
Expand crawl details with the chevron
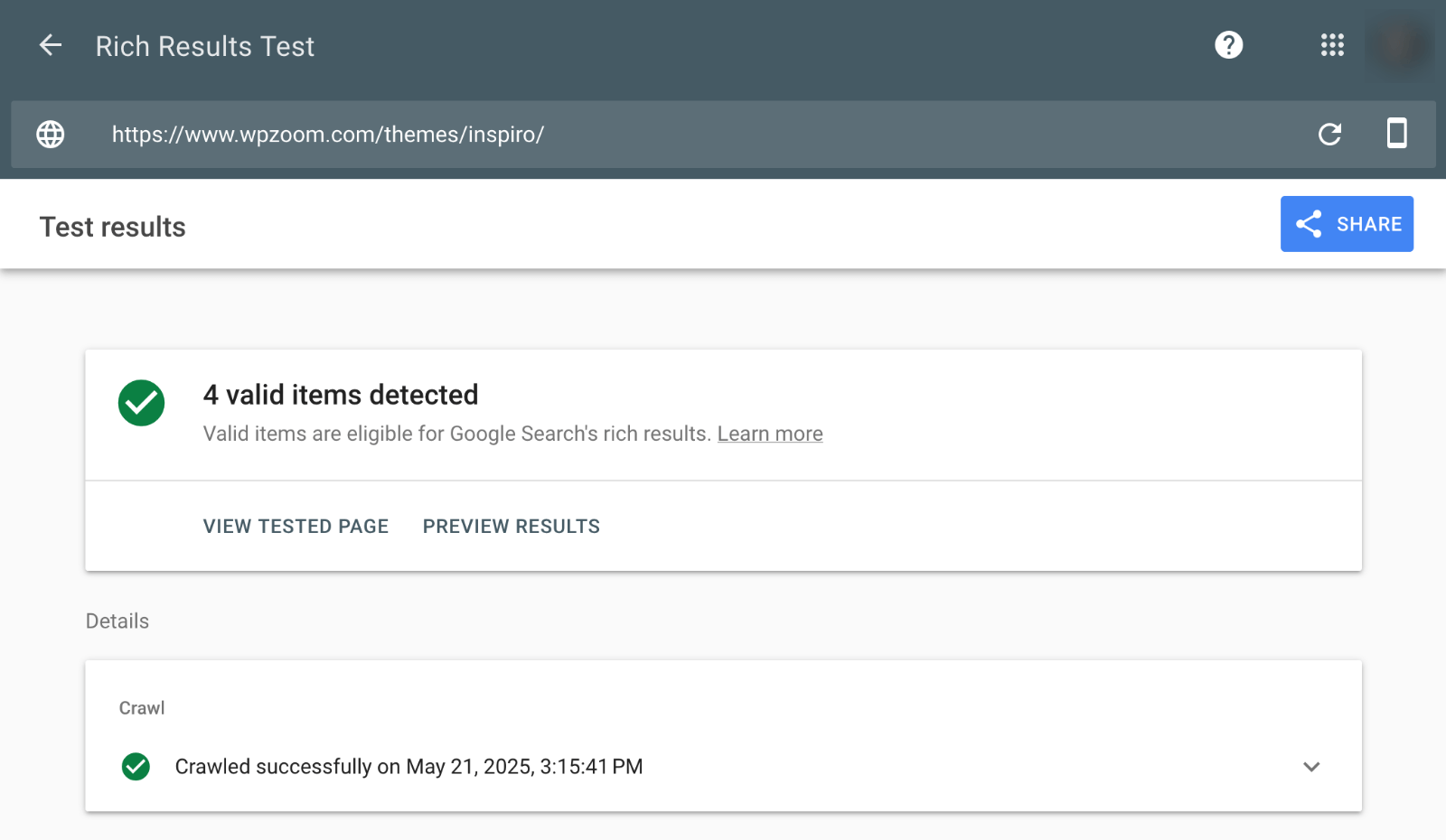1311,767
